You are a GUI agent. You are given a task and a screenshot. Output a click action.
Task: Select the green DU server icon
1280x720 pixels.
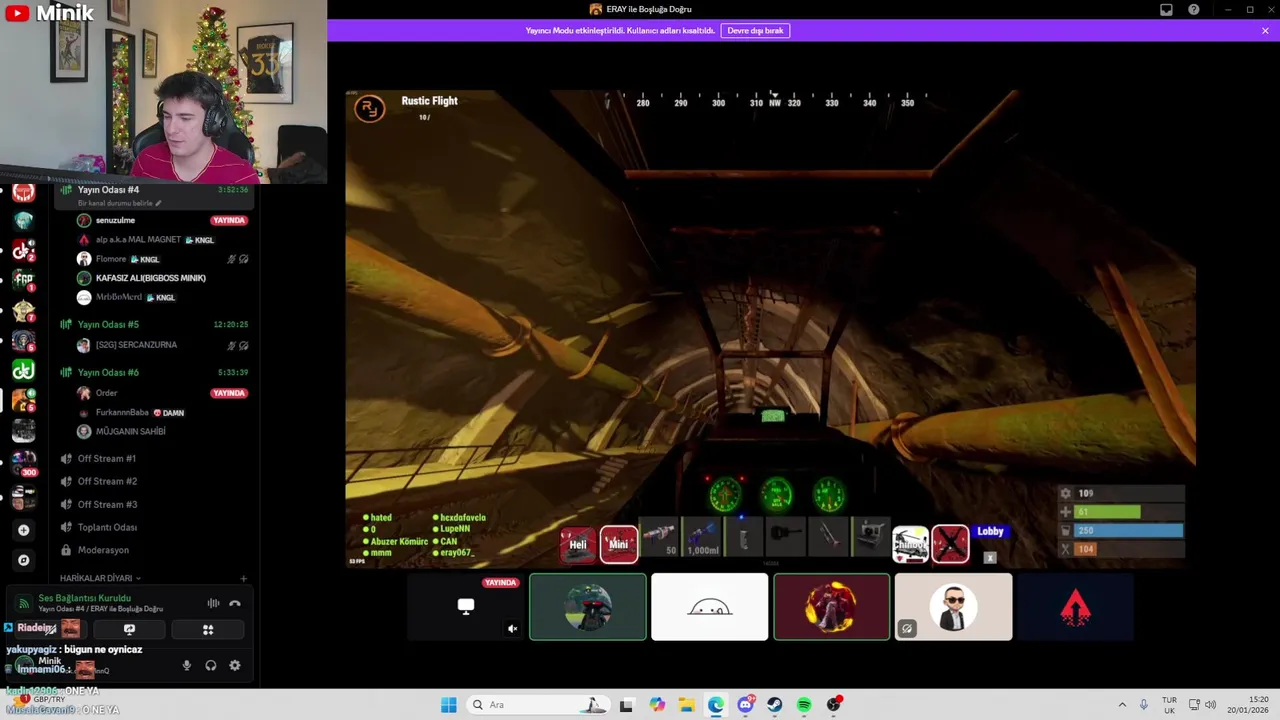pyautogui.click(x=23, y=371)
